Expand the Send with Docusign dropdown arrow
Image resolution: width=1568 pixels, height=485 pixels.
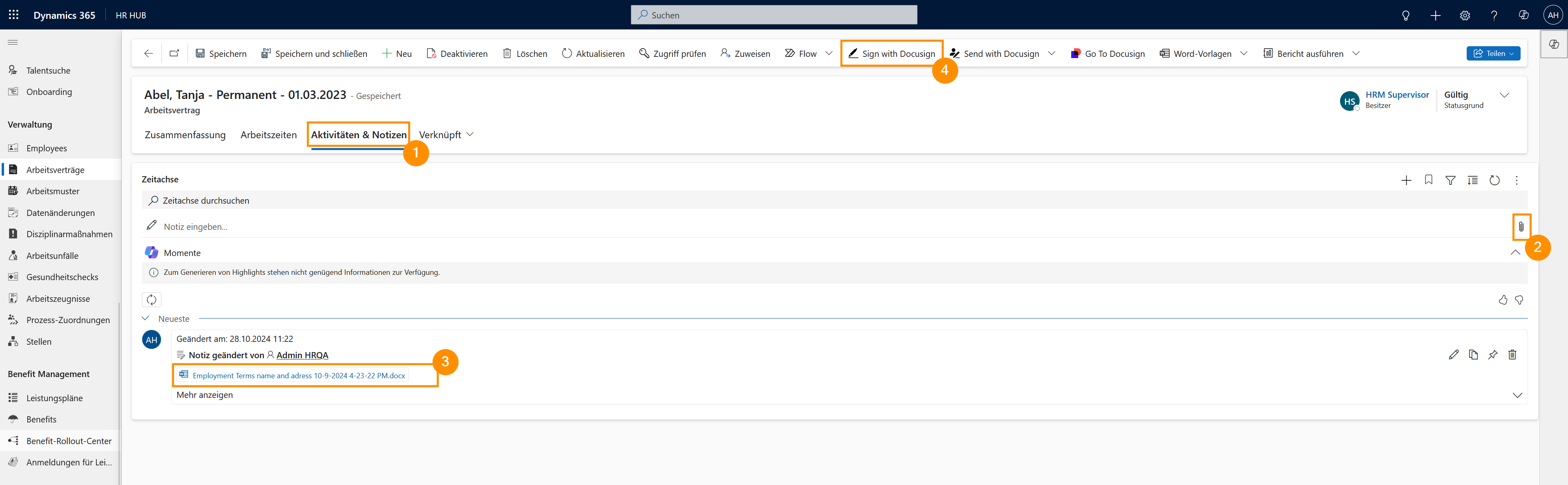click(x=1051, y=54)
